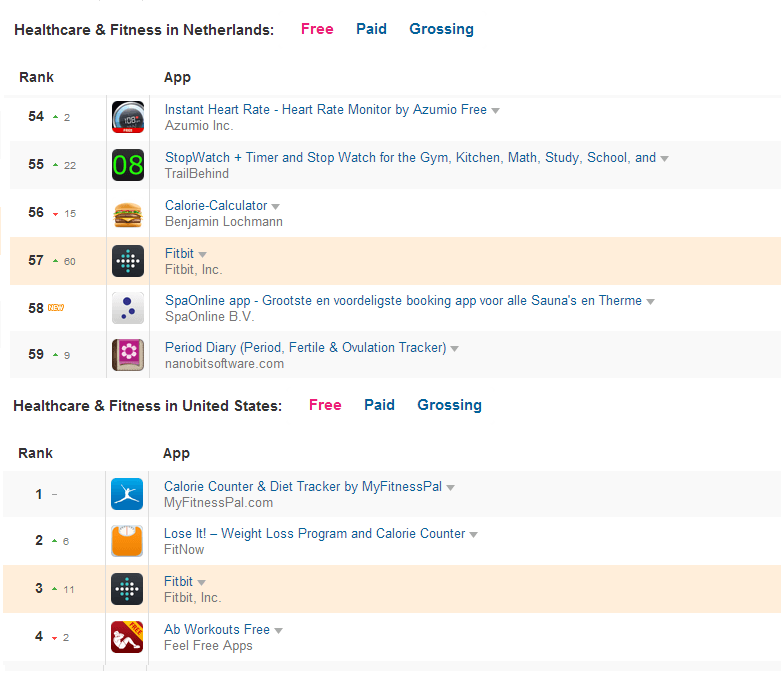Screen dimensions: 781x684
Task: Click the Period Diary flower icon
Action: pos(128,355)
